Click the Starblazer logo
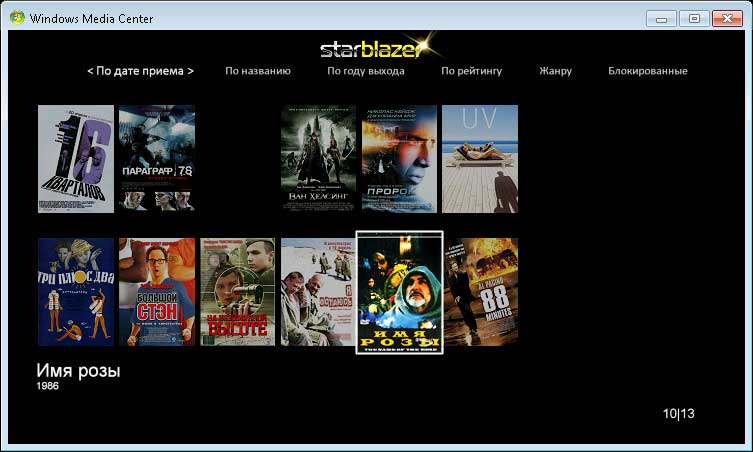The height and width of the screenshot is (452, 753). click(378, 47)
